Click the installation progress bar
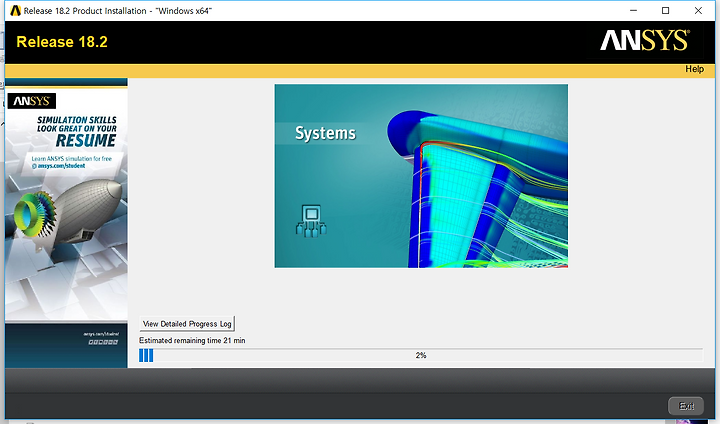 coord(421,355)
